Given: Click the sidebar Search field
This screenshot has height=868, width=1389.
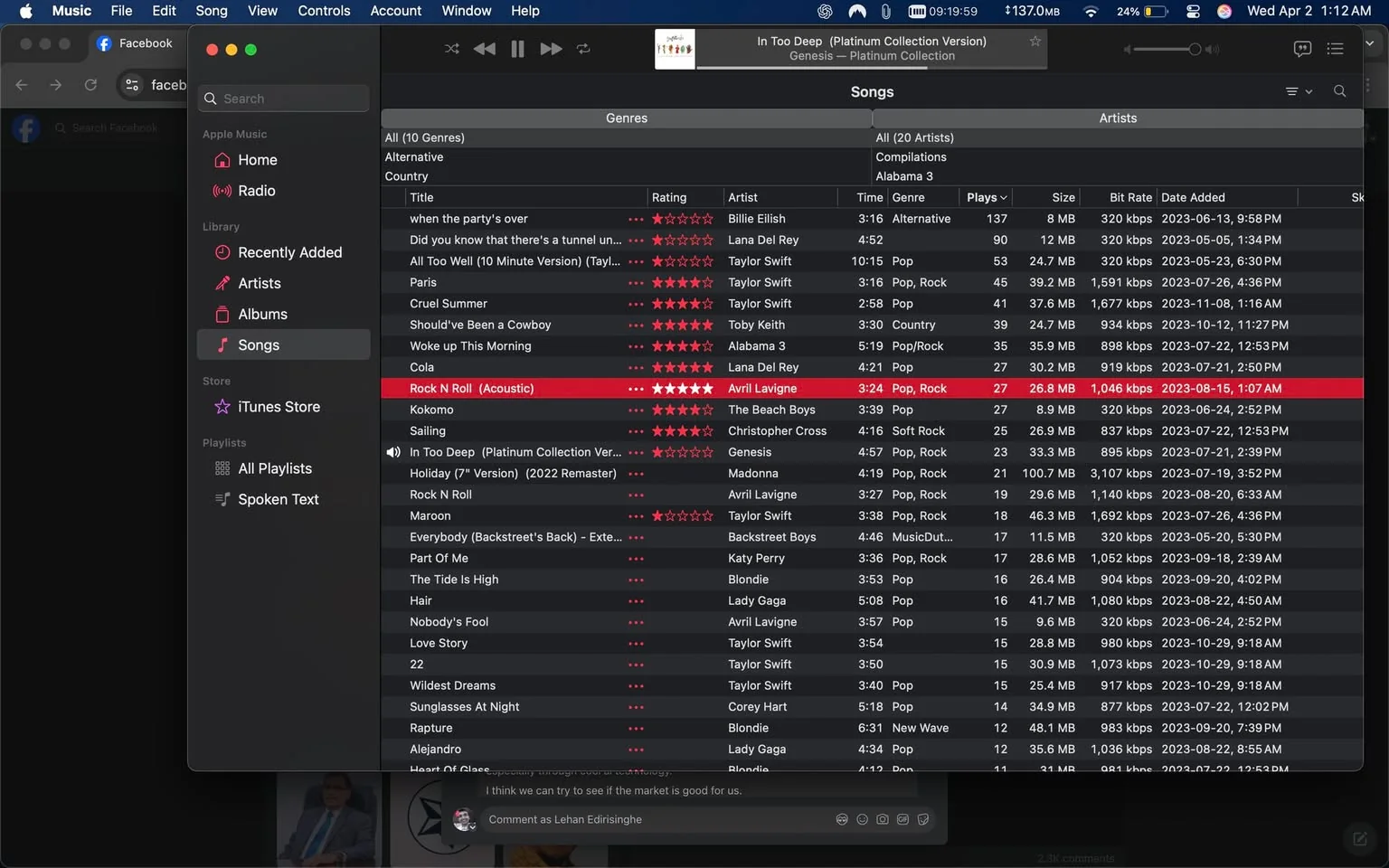Looking at the screenshot, I should point(283,99).
